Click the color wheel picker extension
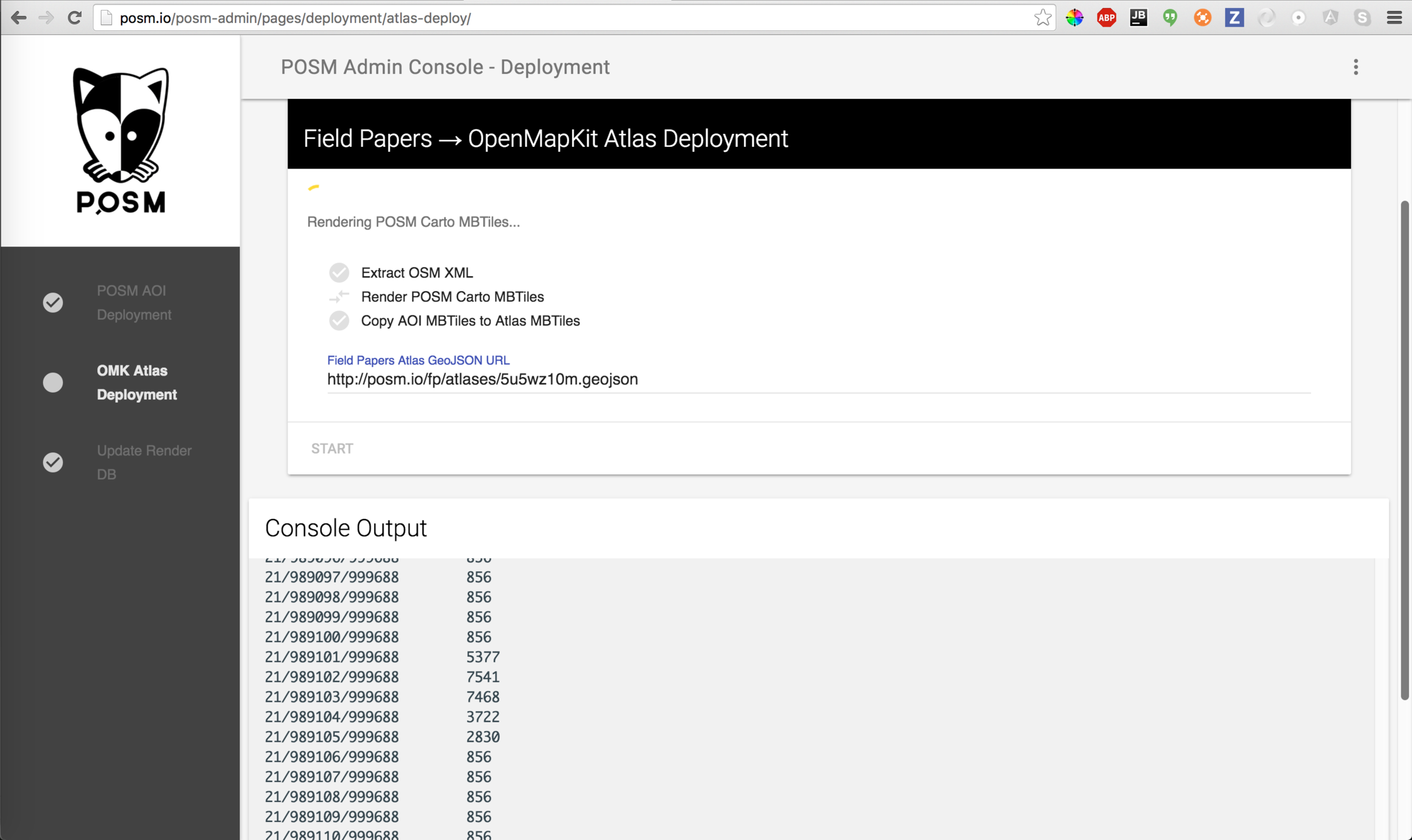The height and width of the screenshot is (840, 1412). click(1075, 18)
